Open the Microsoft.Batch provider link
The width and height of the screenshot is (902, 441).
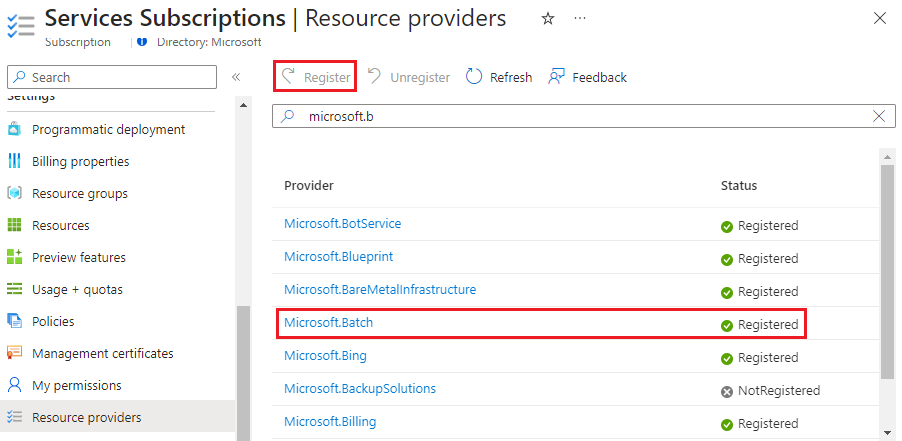[x=328, y=323]
